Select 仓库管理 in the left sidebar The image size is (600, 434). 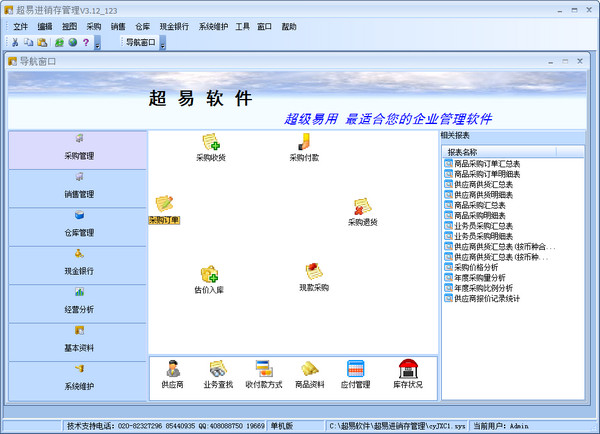(78, 227)
